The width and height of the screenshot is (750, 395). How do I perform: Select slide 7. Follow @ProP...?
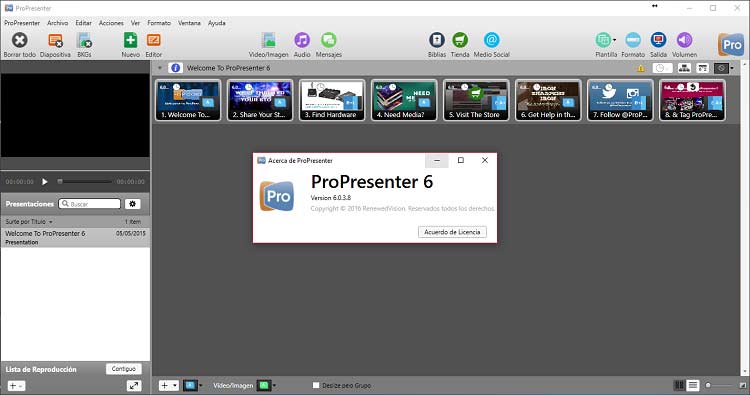point(620,100)
